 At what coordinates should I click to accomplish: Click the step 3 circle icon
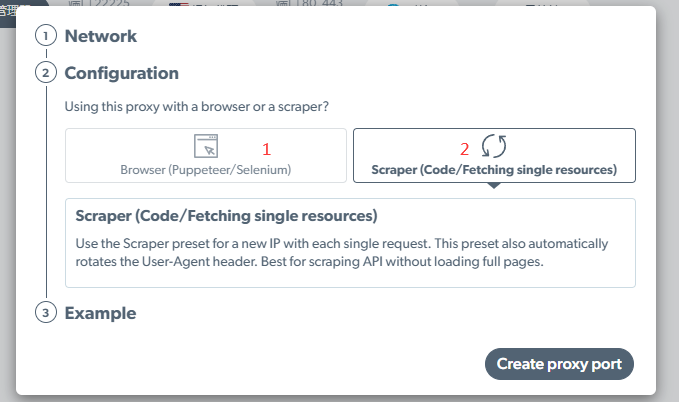(x=46, y=312)
